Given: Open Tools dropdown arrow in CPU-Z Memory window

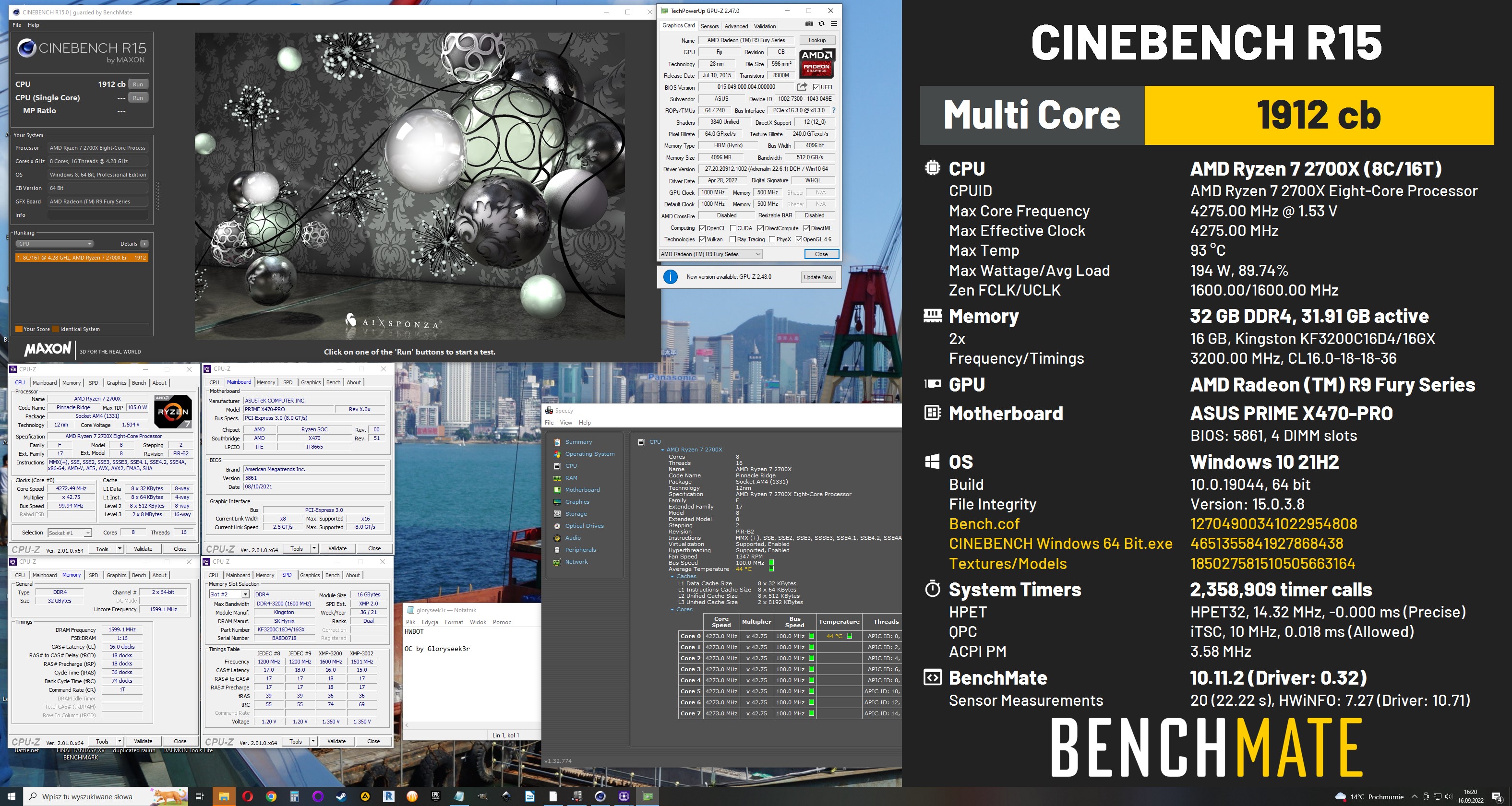Looking at the screenshot, I should [120, 741].
